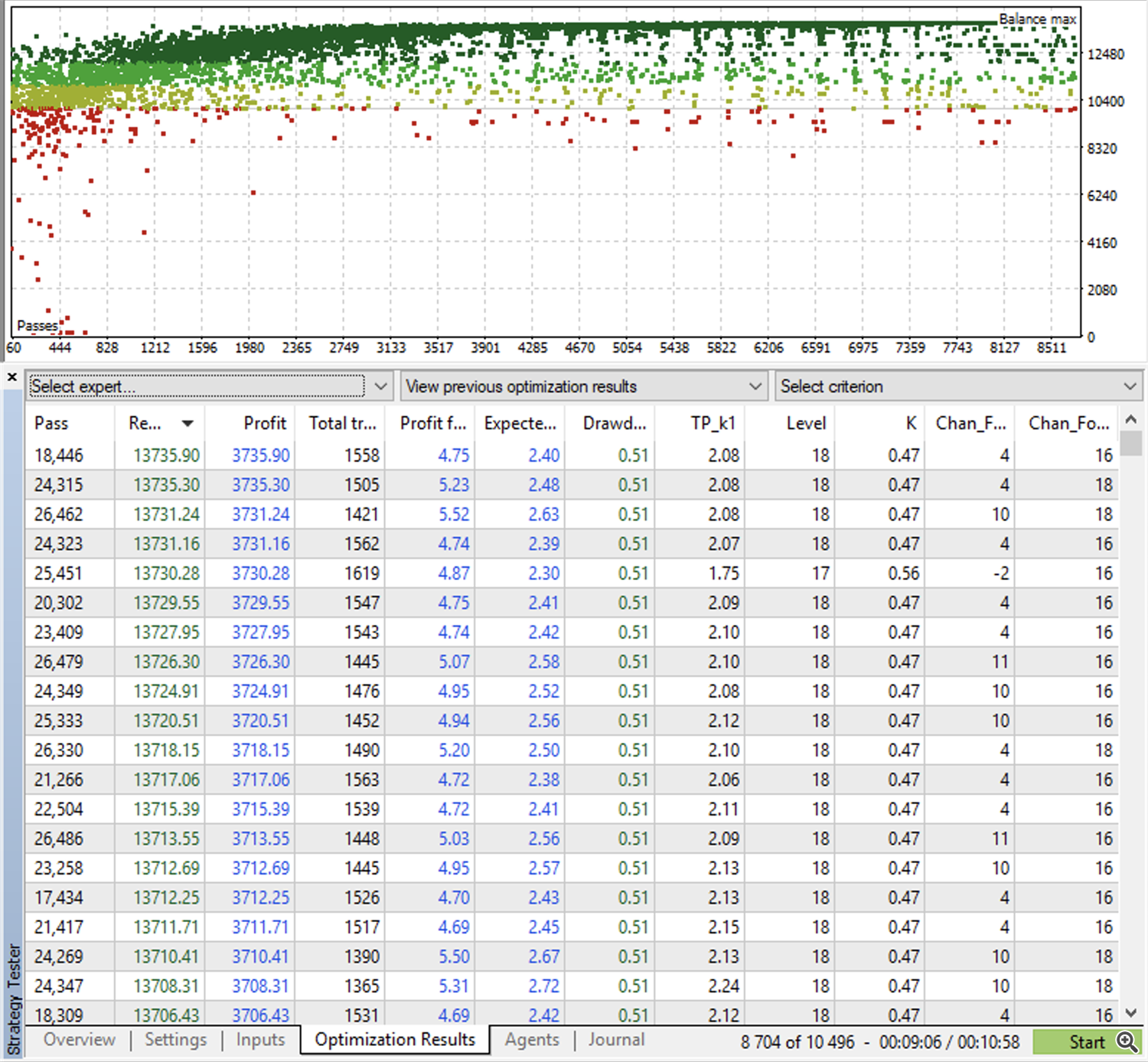Click scroll down arrow of results table
This screenshot has height=1062, width=1148.
[1131, 1013]
